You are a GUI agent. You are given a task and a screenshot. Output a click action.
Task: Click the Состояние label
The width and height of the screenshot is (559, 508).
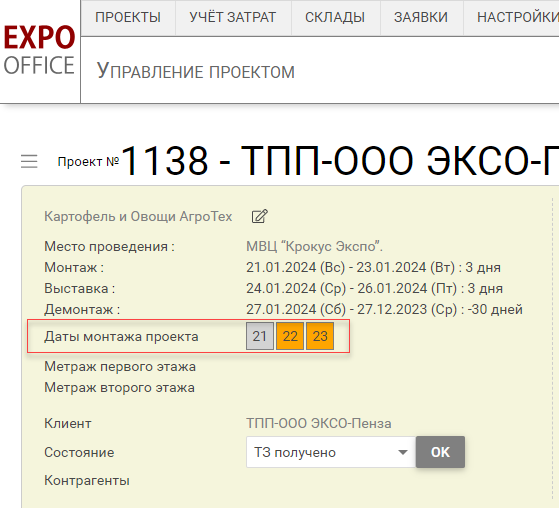click(x=79, y=452)
